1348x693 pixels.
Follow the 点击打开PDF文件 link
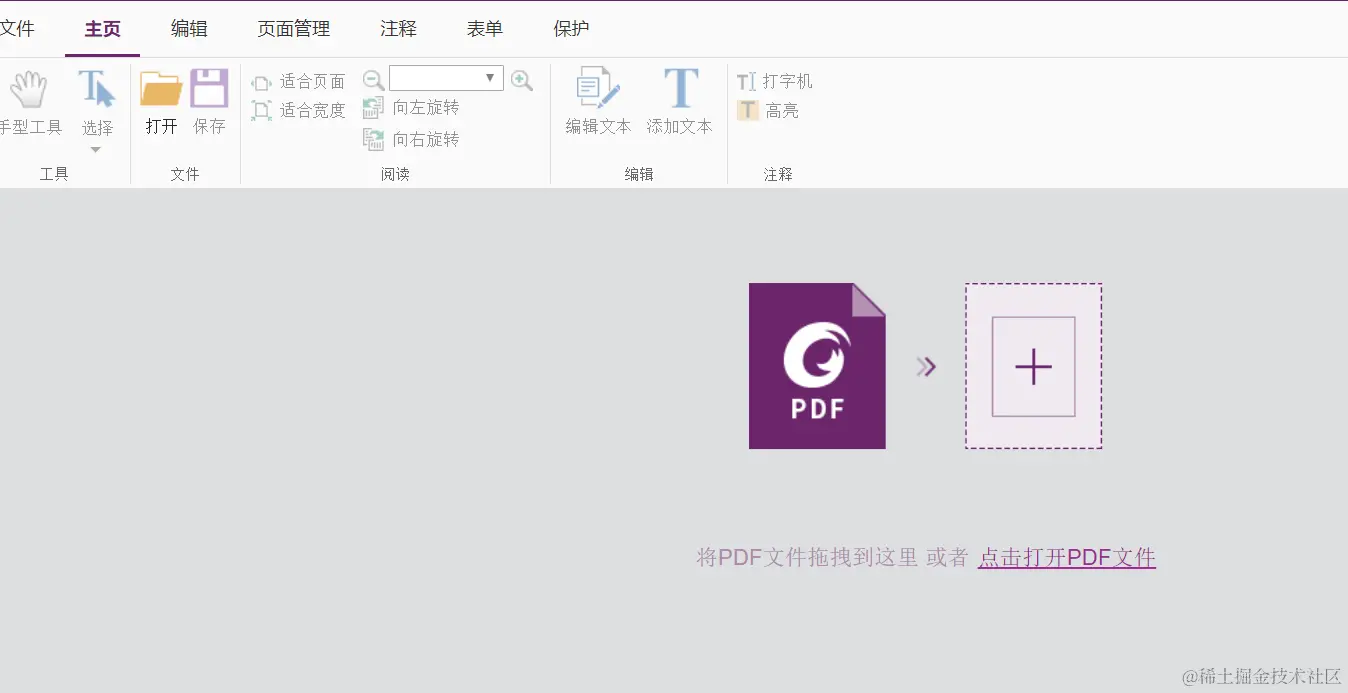click(x=1067, y=557)
